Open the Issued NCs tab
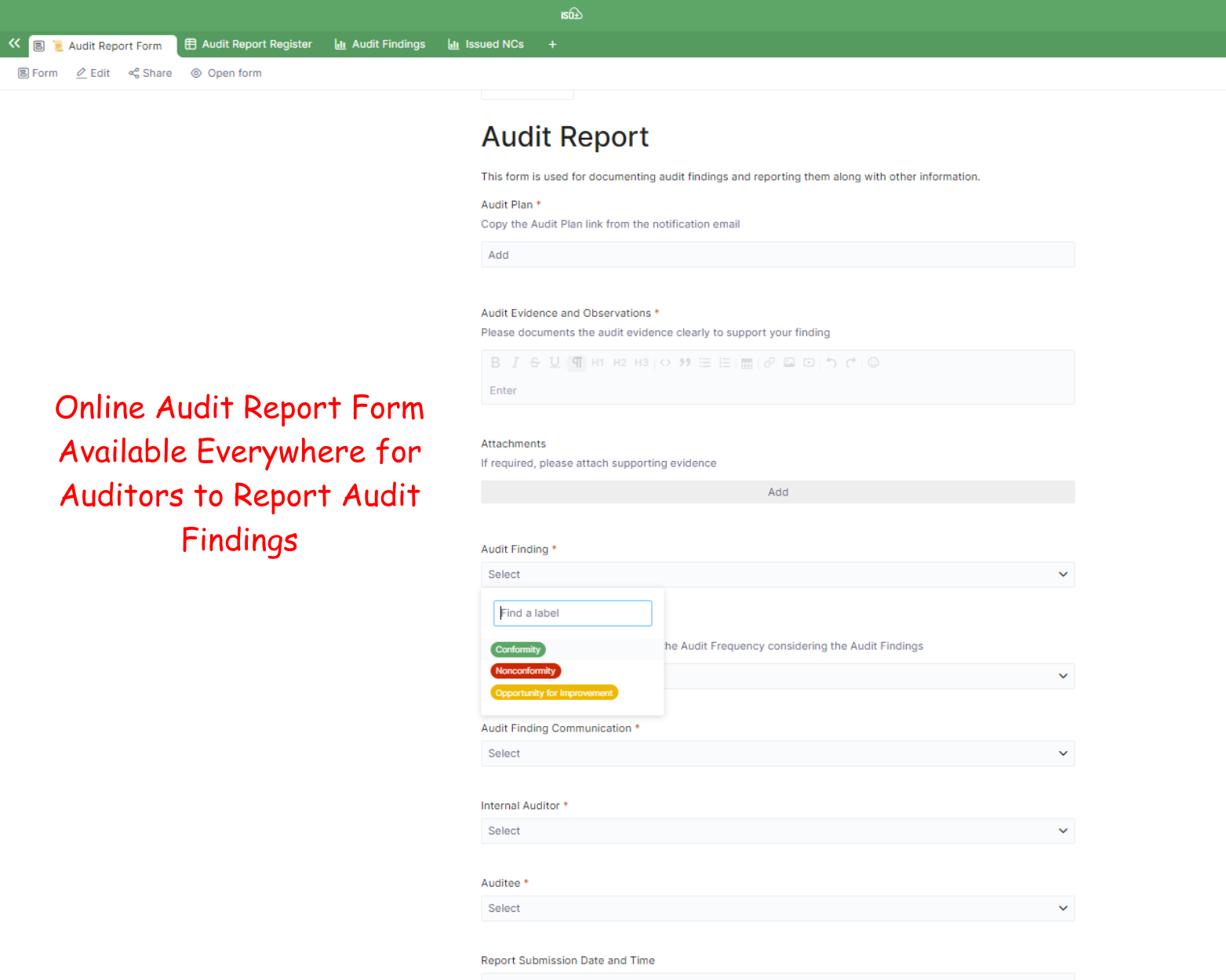The image size is (1226, 980). click(486, 45)
